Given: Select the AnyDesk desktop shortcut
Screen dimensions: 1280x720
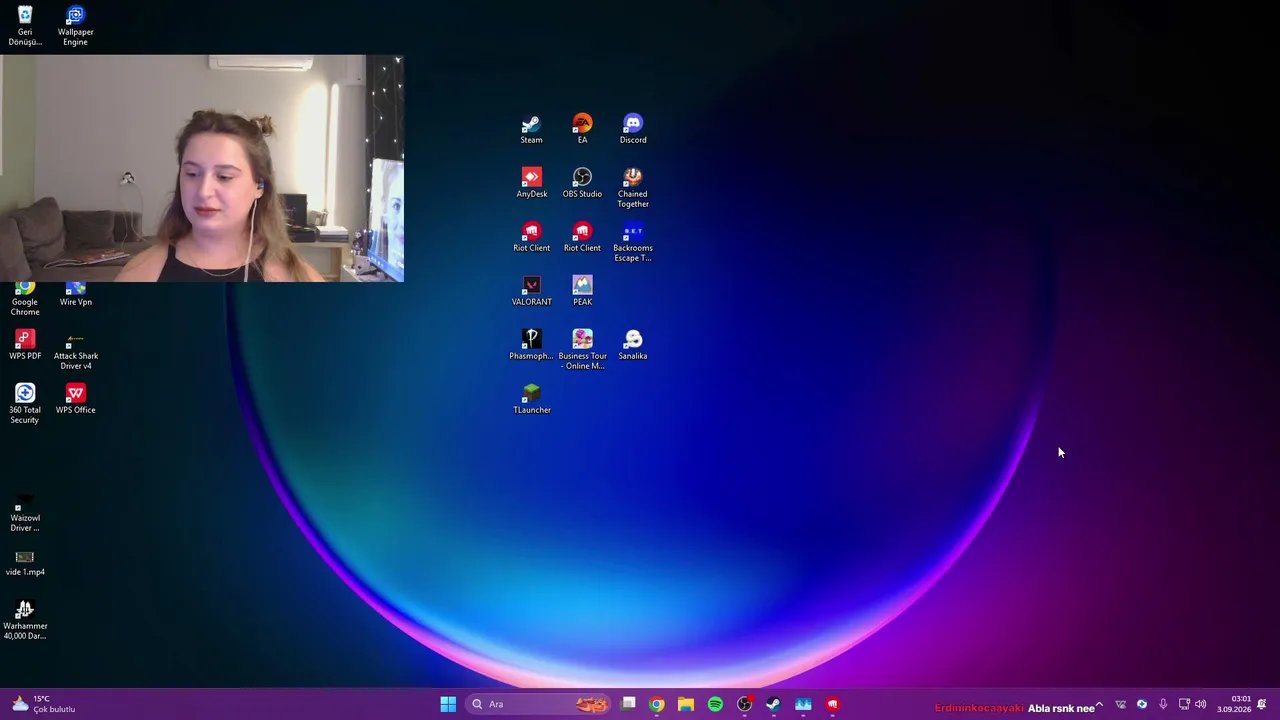Looking at the screenshot, I should click(x=531, y=184).
